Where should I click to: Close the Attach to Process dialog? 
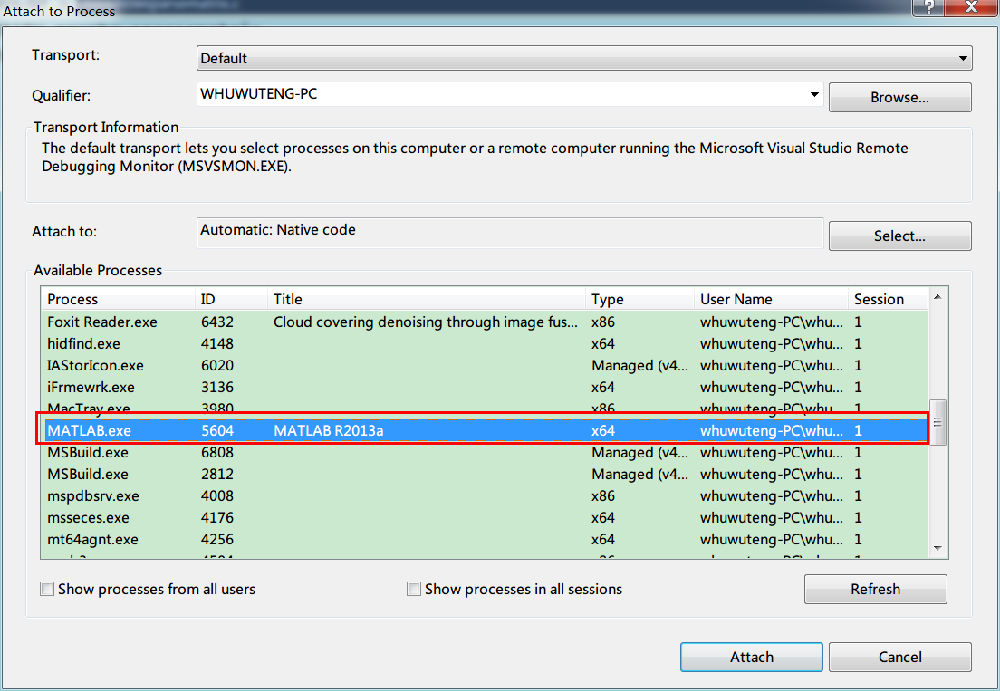click(x=971, y=7)
